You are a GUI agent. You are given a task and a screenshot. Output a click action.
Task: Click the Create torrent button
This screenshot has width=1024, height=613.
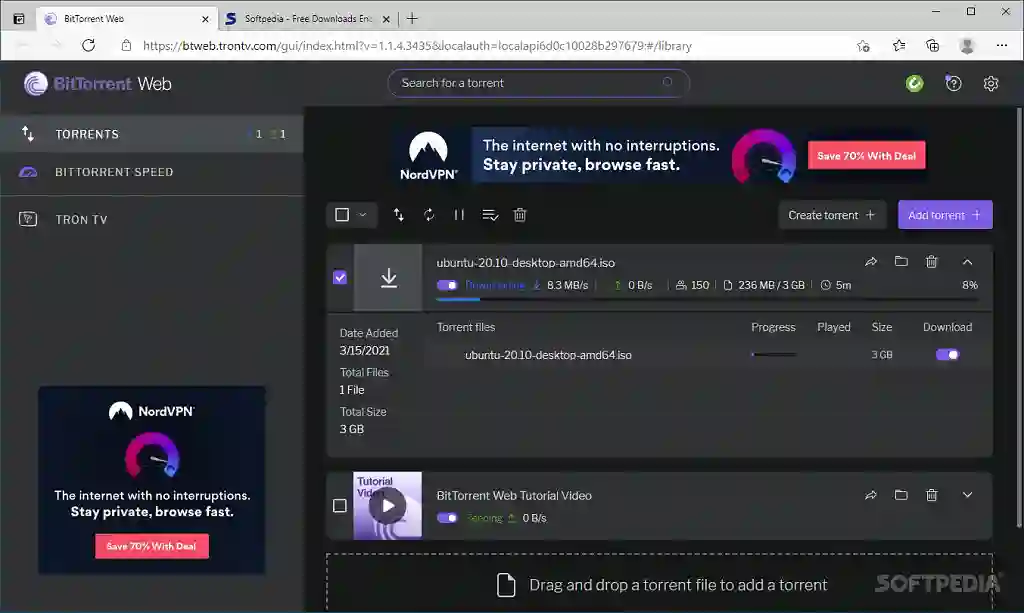pos(831,215)
